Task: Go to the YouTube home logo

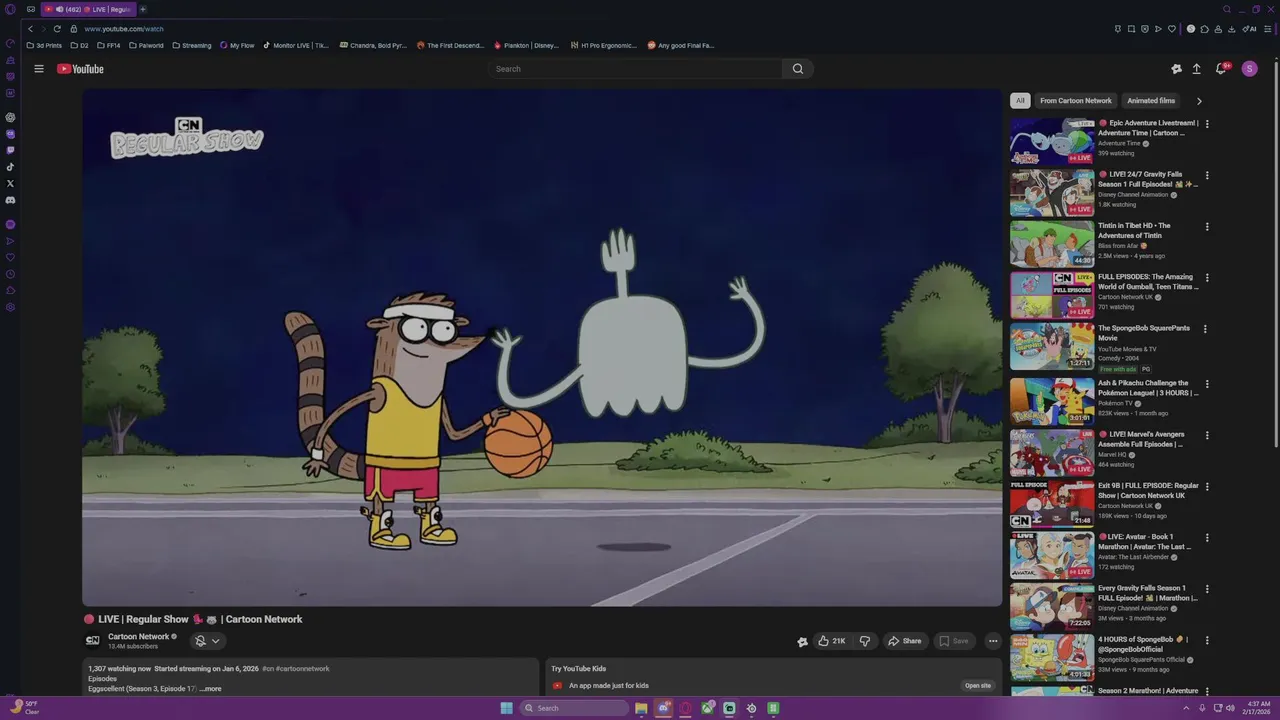Action: (80, 69)
